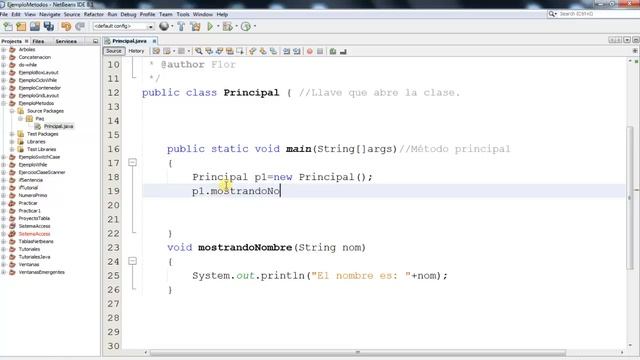
Task: Open the Navigate menu
Action: (x=50, y=14)
